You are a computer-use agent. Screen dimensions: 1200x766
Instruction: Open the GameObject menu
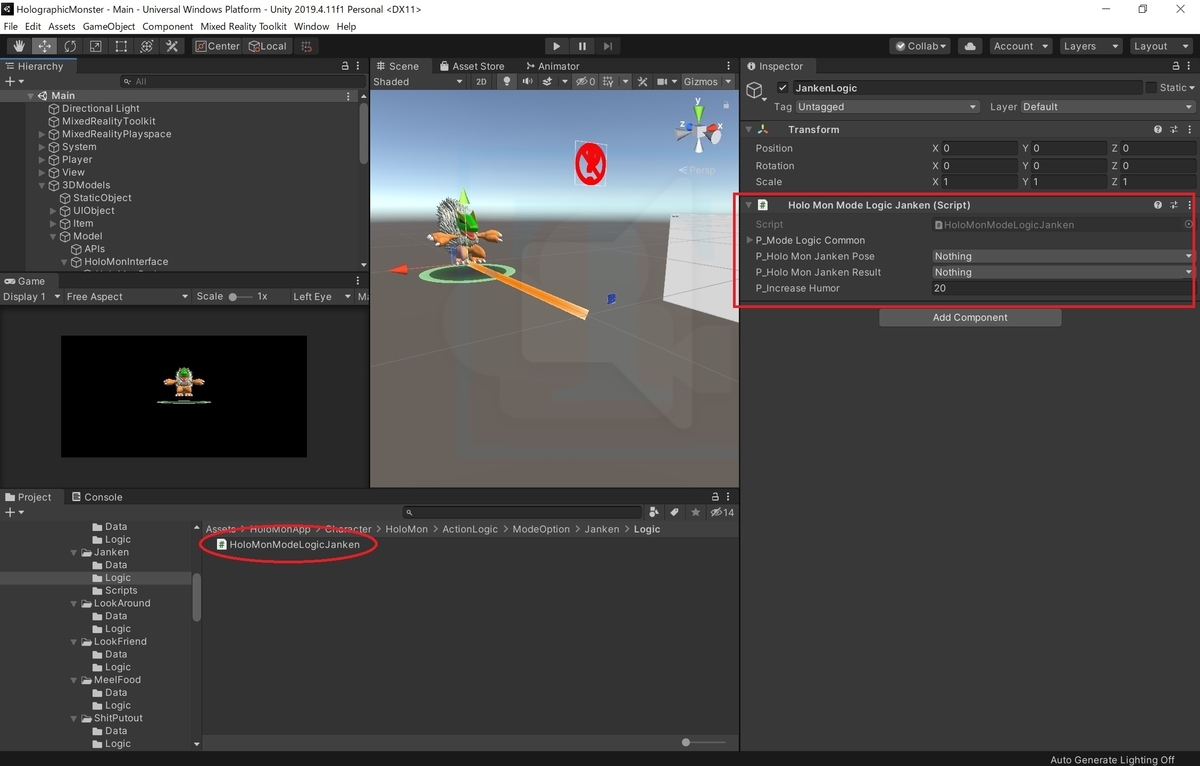pos(108,26)
